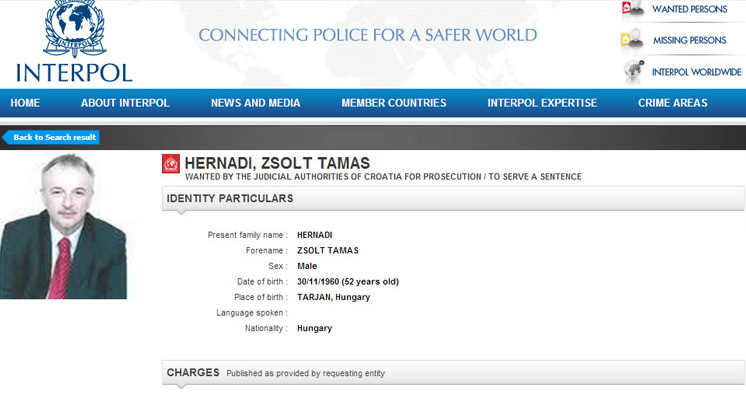Click the HERNADI, ZSOLT TAMAS heading
This screenshot has width=746, height=397.
tap(277, 163)
